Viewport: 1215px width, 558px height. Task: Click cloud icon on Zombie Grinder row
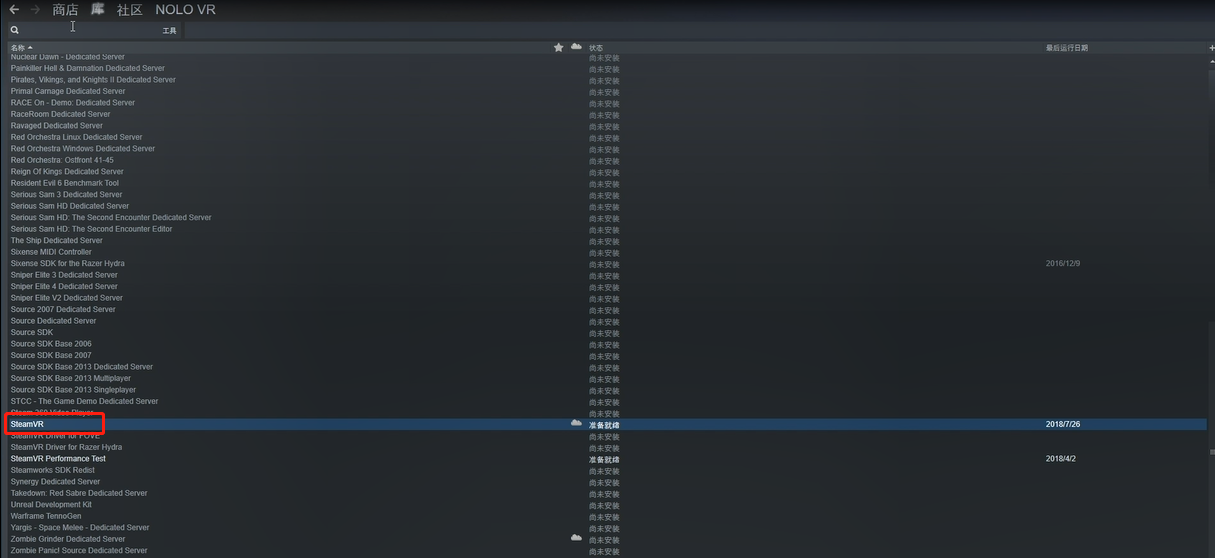(x=576, y=538)
